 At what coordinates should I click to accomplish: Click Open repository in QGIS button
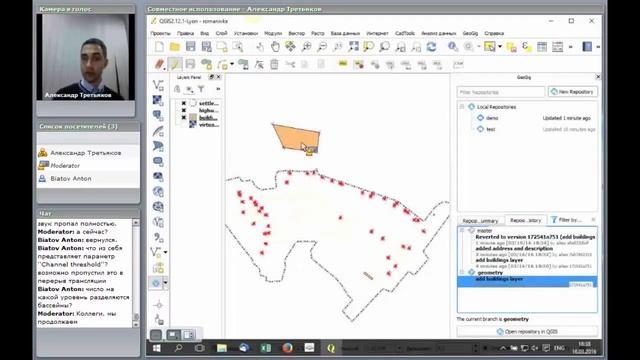[527, 331]
